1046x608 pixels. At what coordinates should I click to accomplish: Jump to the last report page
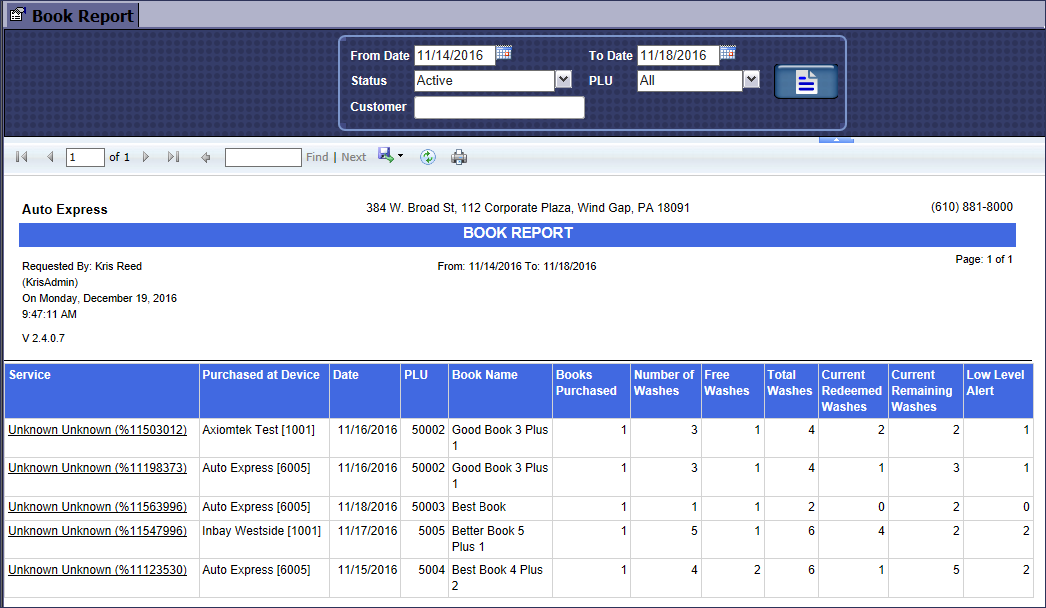tap(173, 157)
